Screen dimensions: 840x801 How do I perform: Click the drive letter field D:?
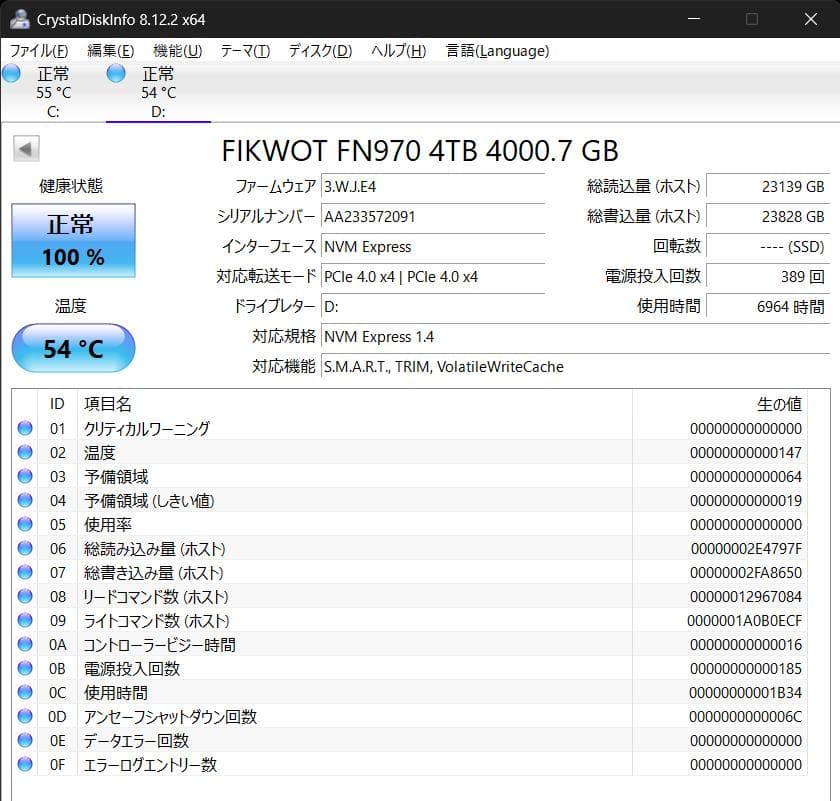pyautogui.click(x=433, y=307)
